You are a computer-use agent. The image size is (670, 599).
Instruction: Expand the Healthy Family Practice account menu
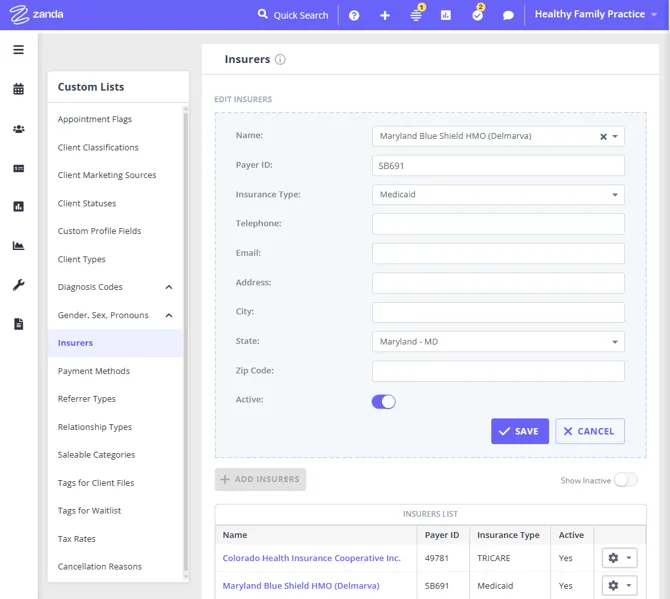596,14
